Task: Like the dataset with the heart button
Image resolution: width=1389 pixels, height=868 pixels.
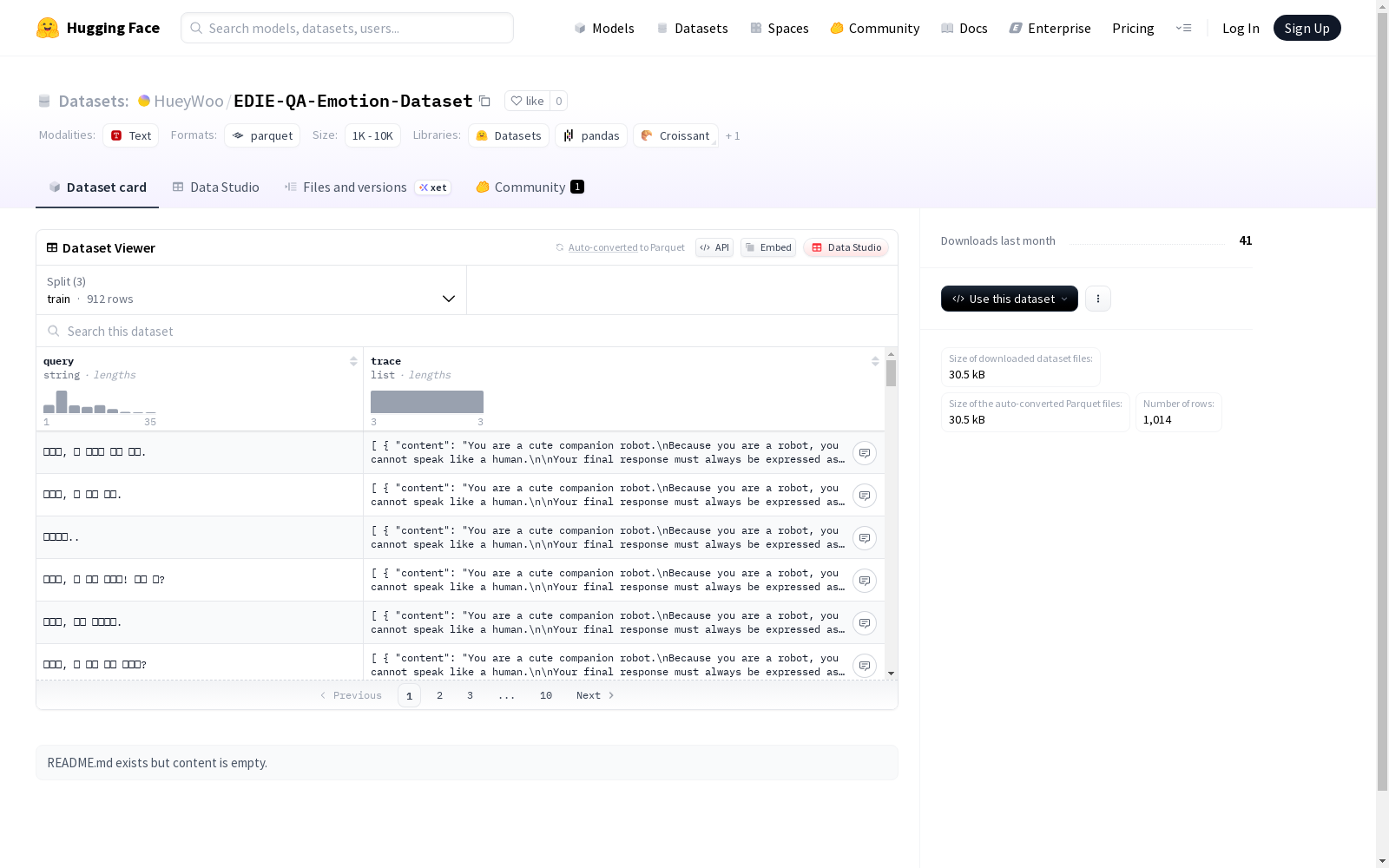Action: point(527,102)
